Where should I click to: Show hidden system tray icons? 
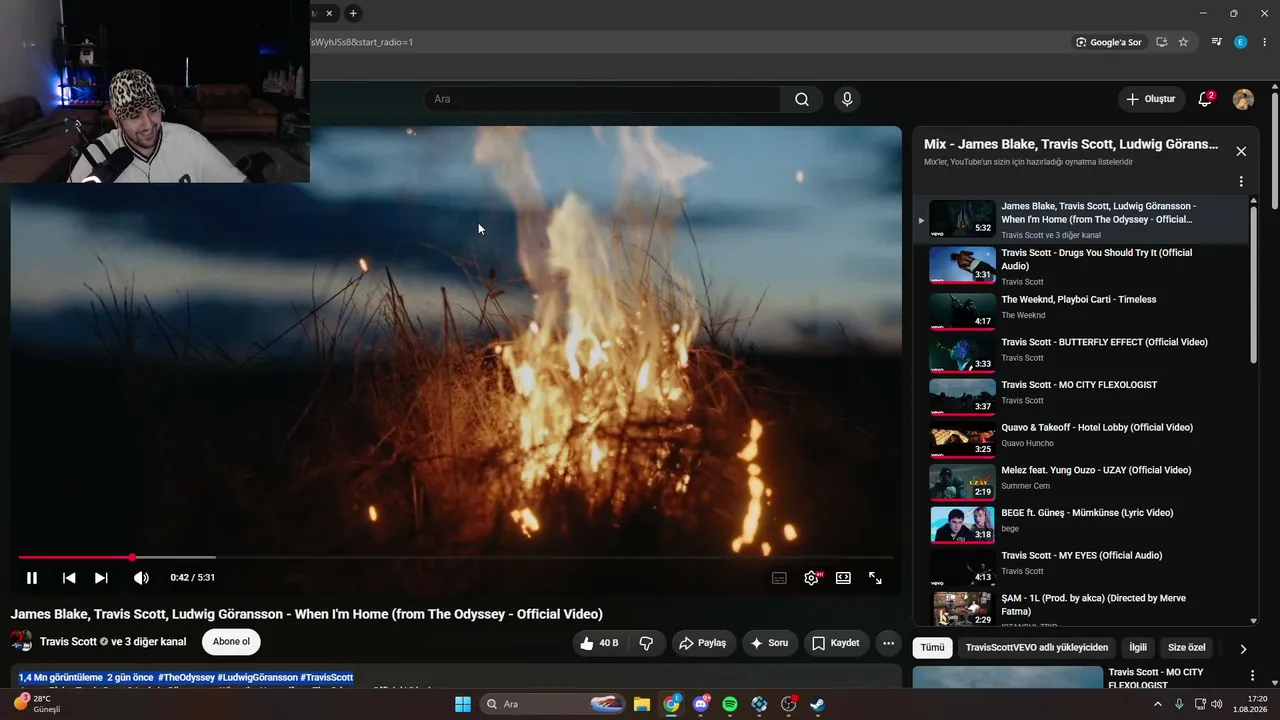pyautogui.click(x=1158, y=704)
